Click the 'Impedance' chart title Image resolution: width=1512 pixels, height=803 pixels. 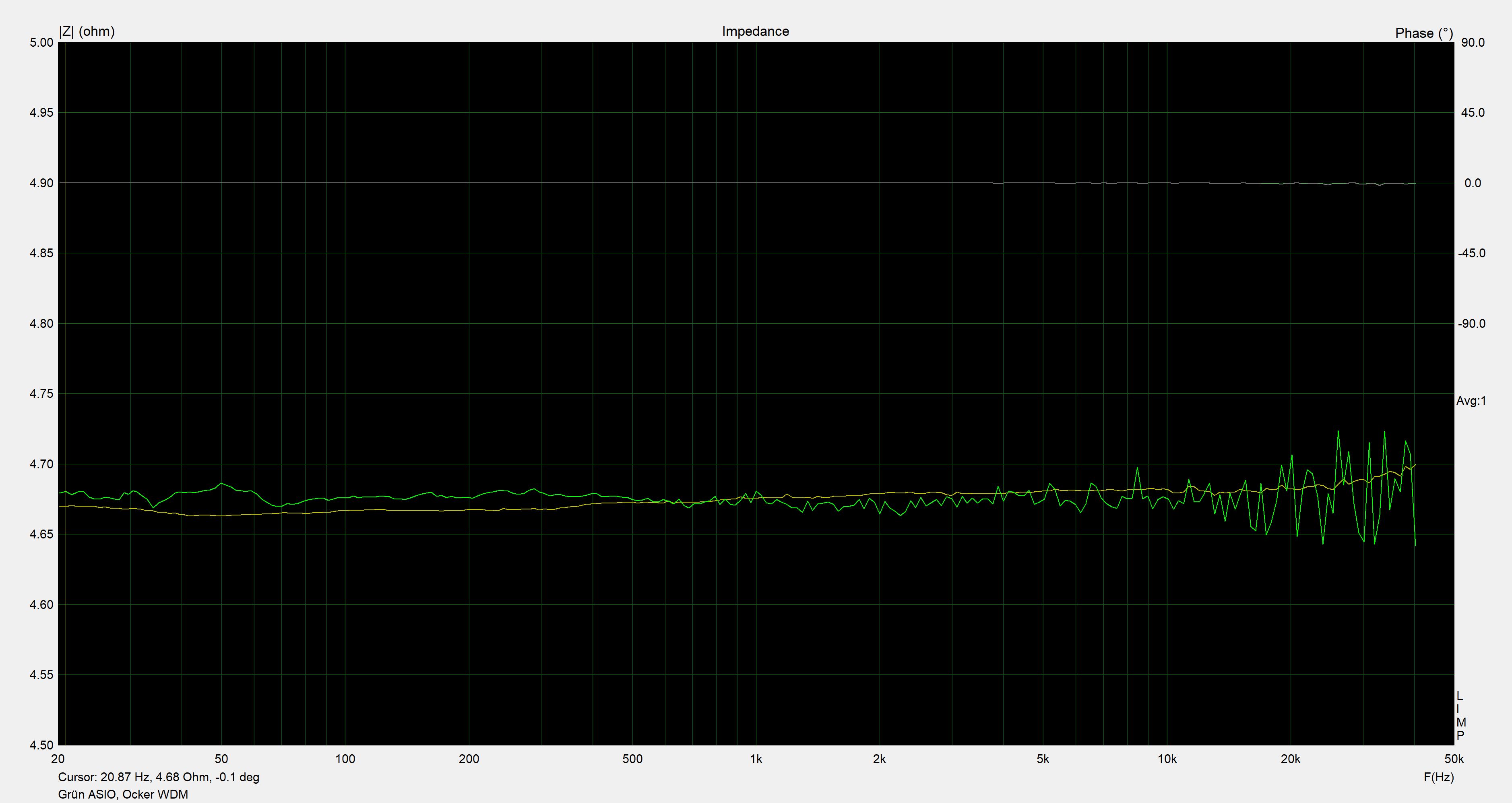[x=756, y=31]
